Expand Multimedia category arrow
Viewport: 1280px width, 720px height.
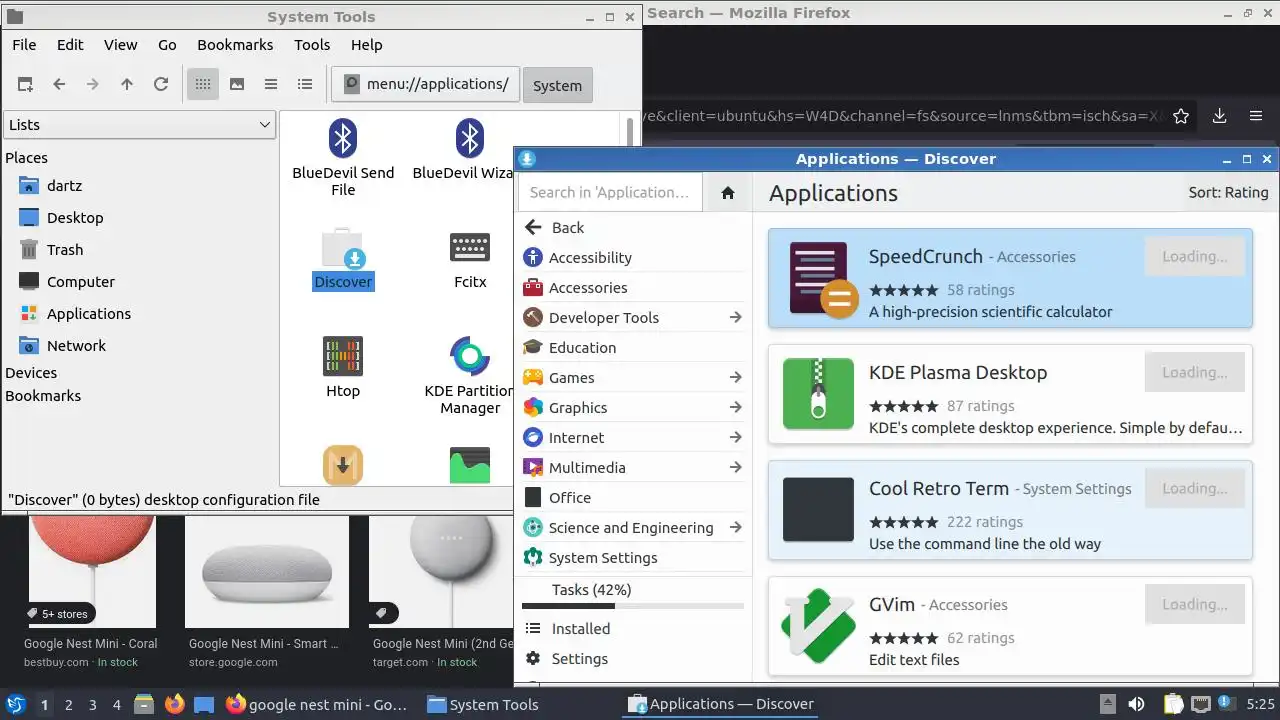point(735,468)
